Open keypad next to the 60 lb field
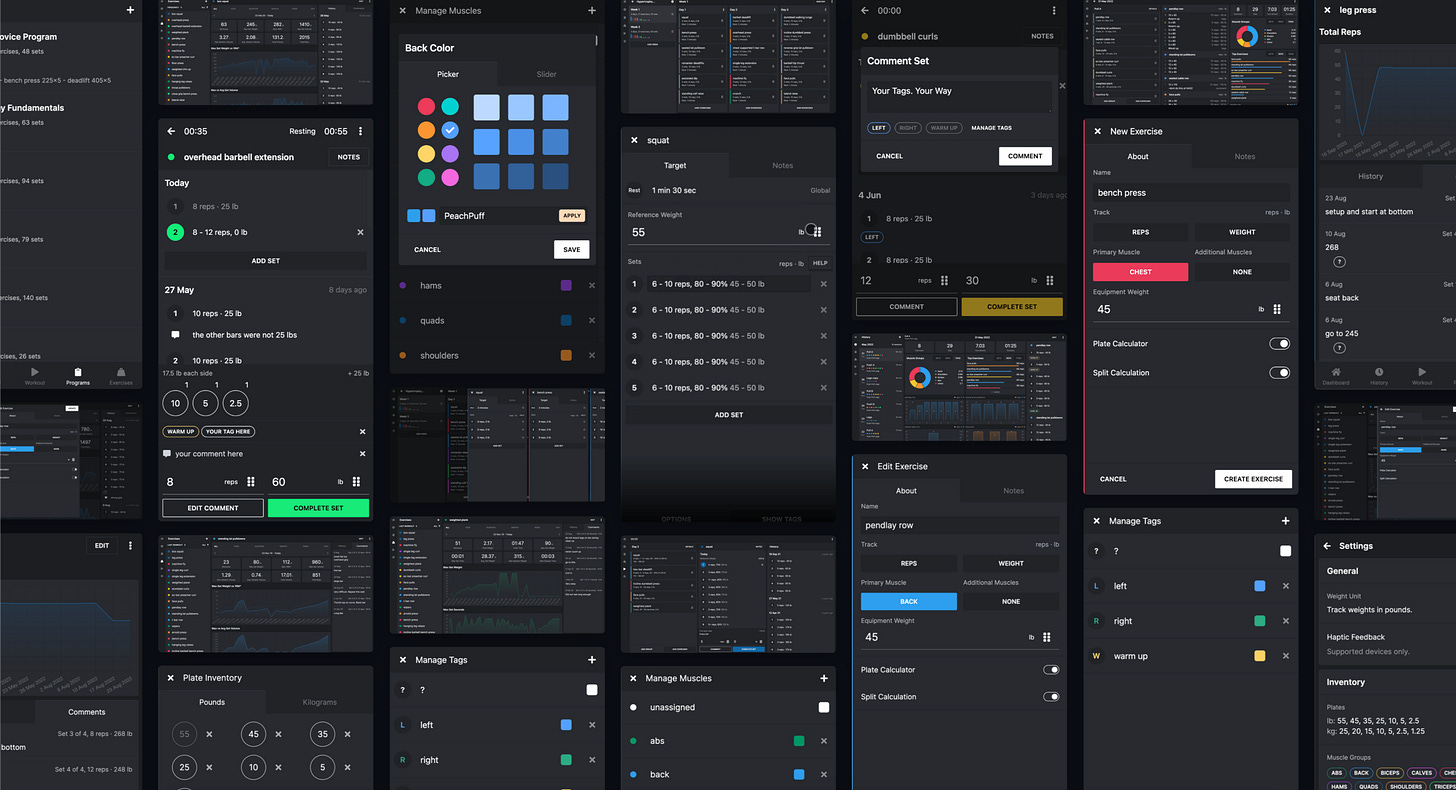 coord(356,481)
